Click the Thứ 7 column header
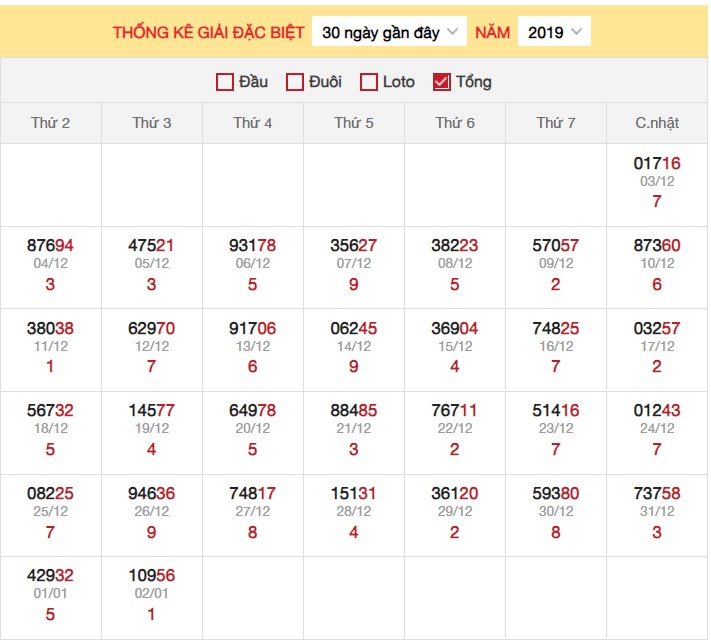This screenshot has height=640, width=711. coord(556,123)
